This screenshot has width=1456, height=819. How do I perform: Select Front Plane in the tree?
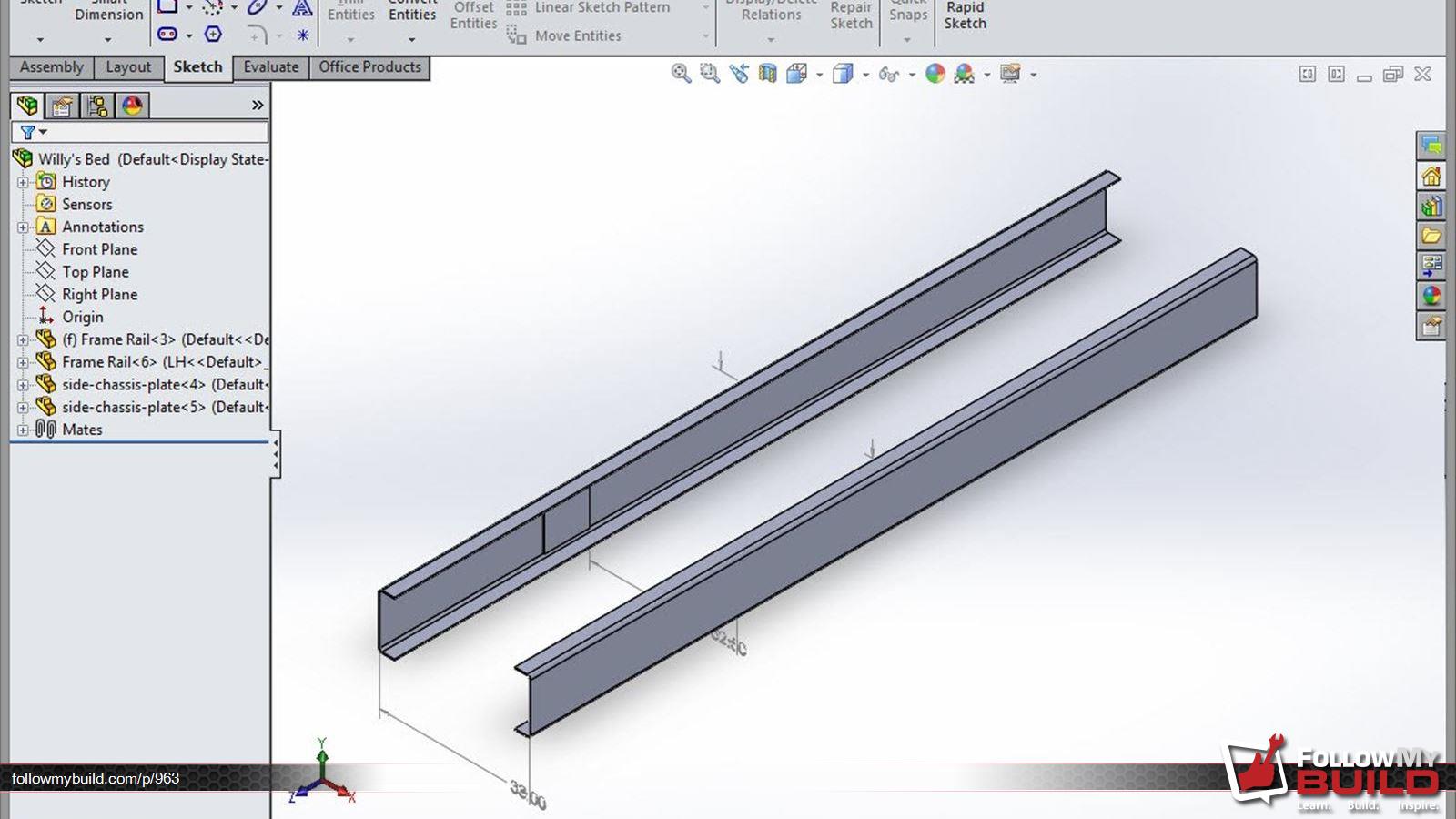[x=86, y=249]
